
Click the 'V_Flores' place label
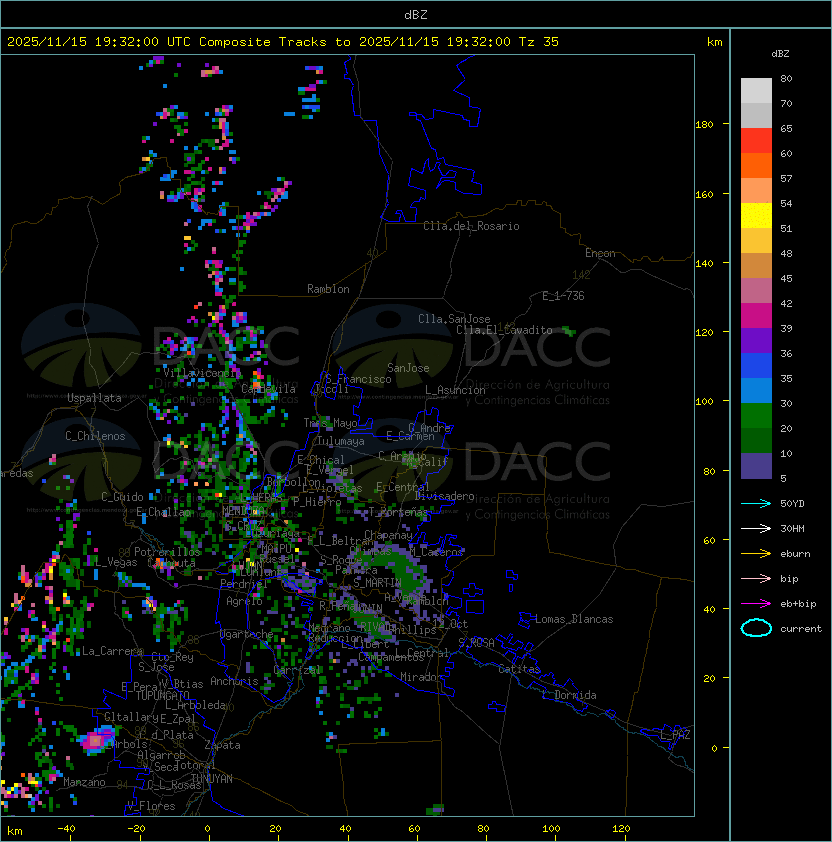point(151,806)
